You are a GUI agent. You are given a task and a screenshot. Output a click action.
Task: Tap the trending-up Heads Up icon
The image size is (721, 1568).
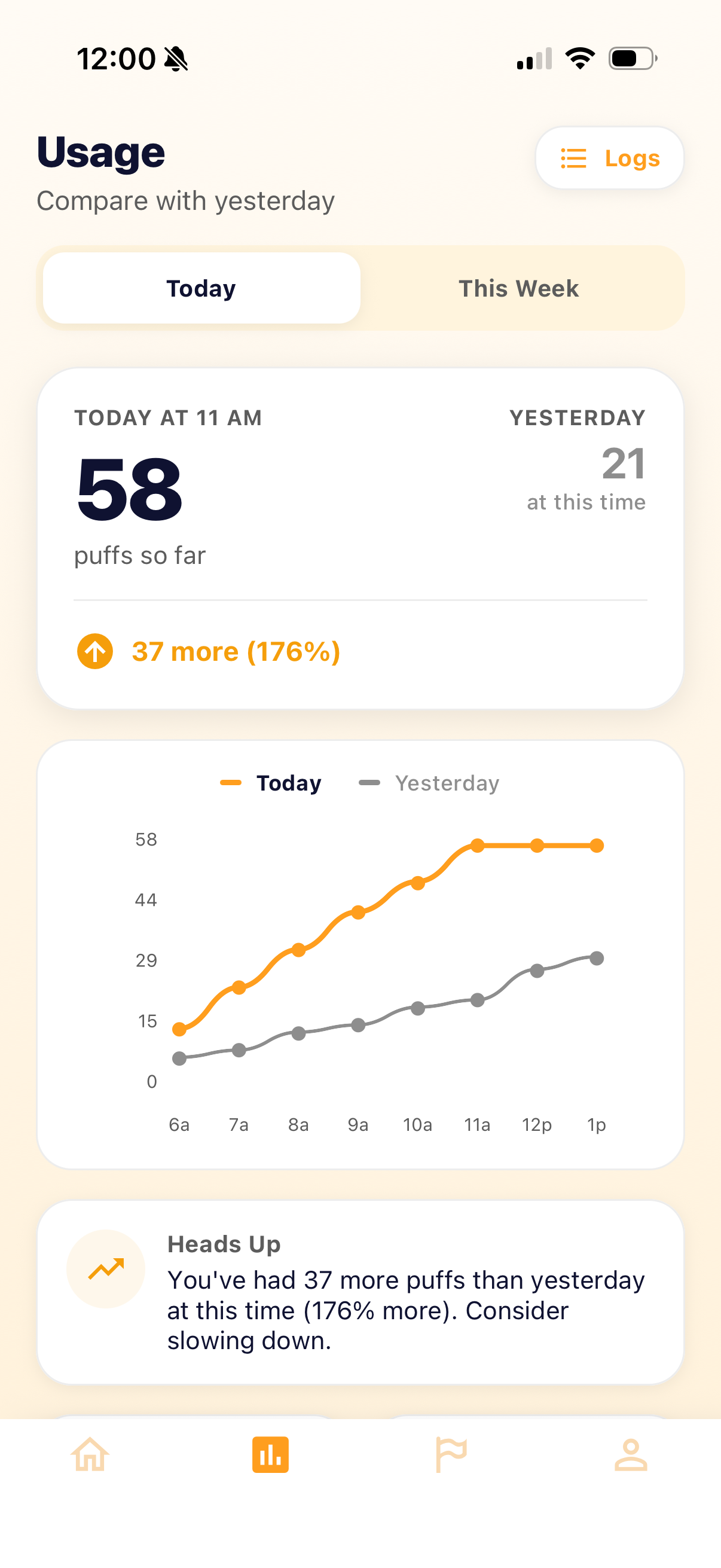[106, 1268]
